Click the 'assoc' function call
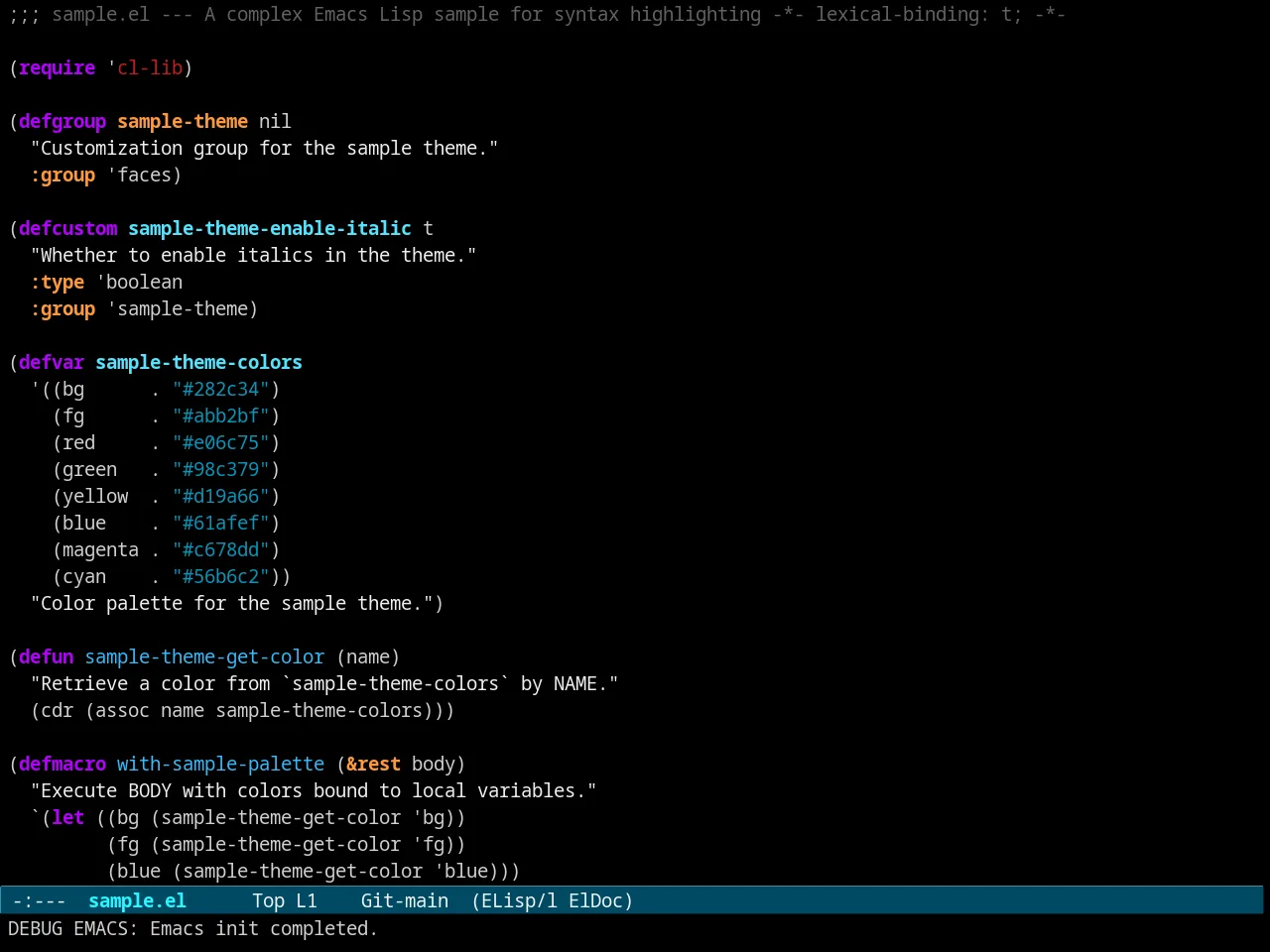This screenshot has height=952, width=1270. [x=123, y=710]
